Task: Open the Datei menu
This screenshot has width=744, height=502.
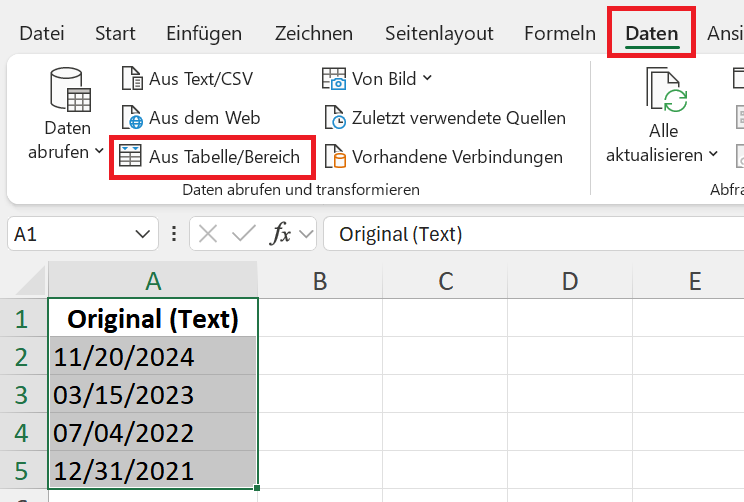Action: coord(42,33)
